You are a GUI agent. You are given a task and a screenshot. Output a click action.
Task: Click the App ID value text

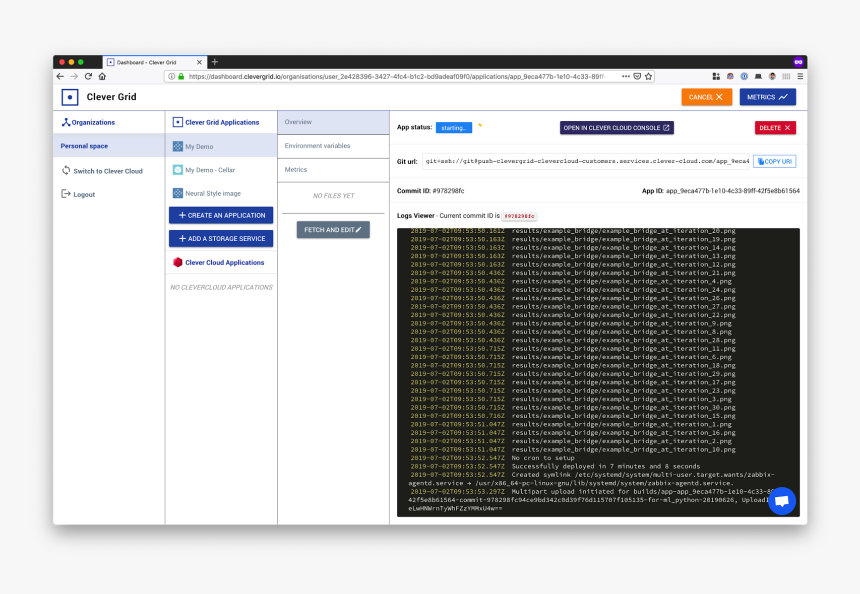click(x=733, y=191)
